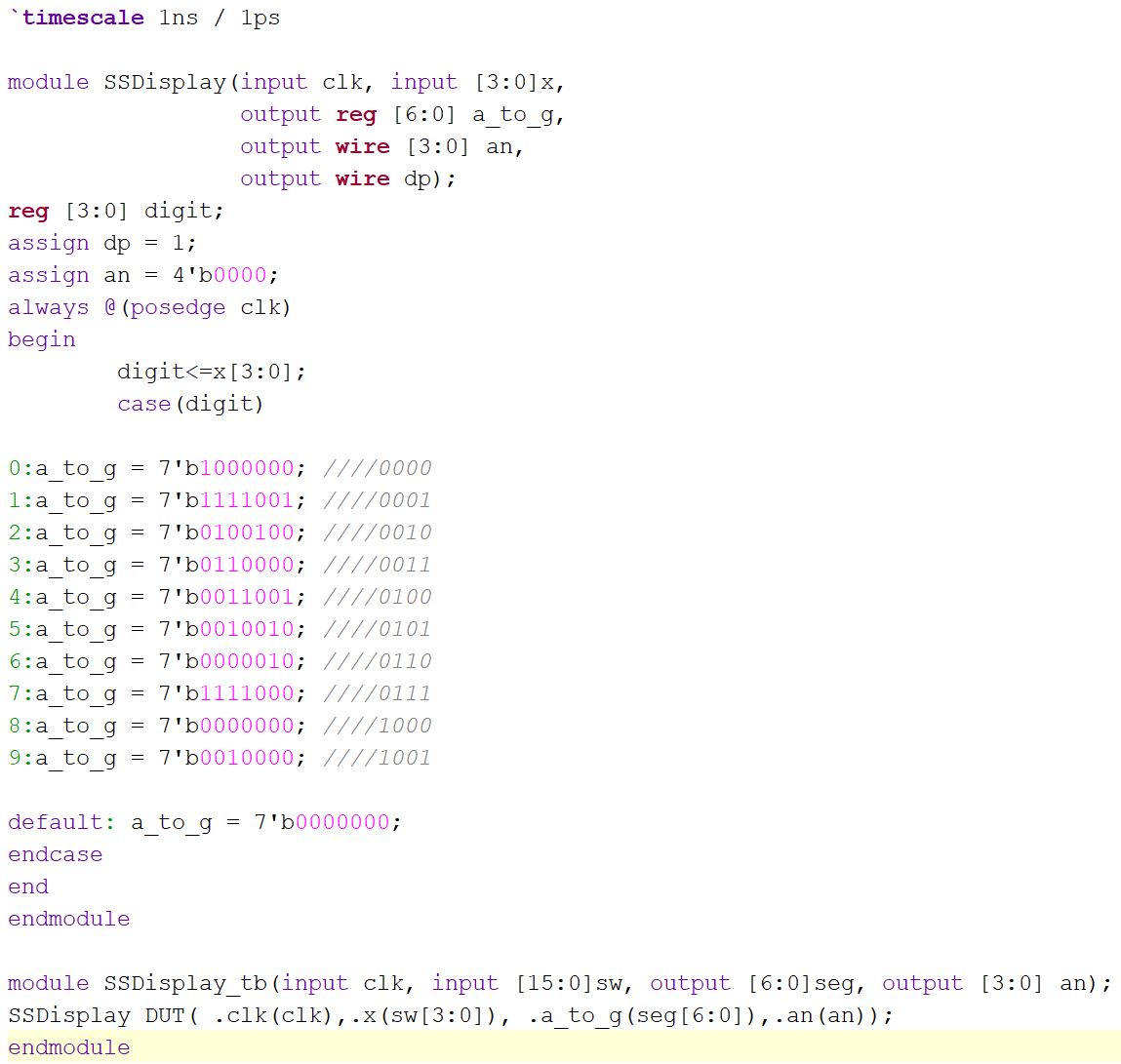Place cursor on the 'begin' keyword
This screenshot has width=1121, height=1064.
(41, 339)
